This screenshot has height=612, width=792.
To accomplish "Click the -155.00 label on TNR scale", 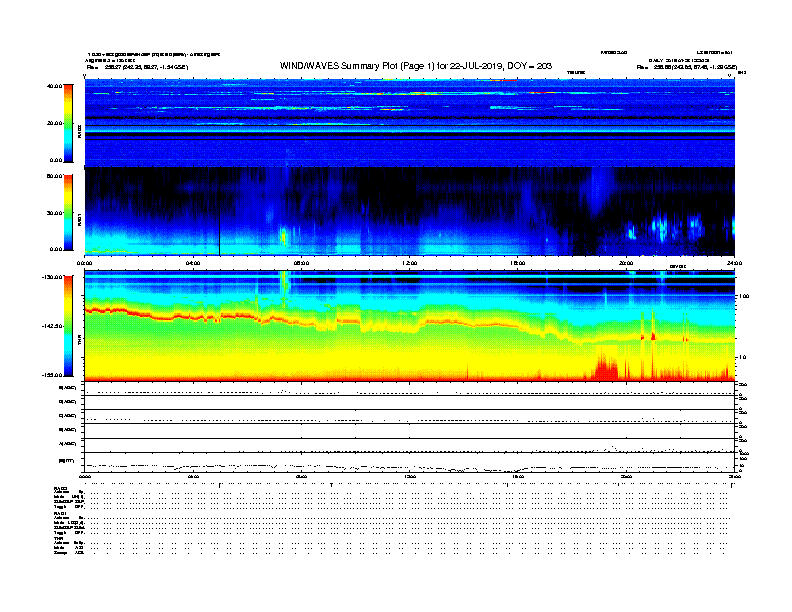I will coord(52,375).
